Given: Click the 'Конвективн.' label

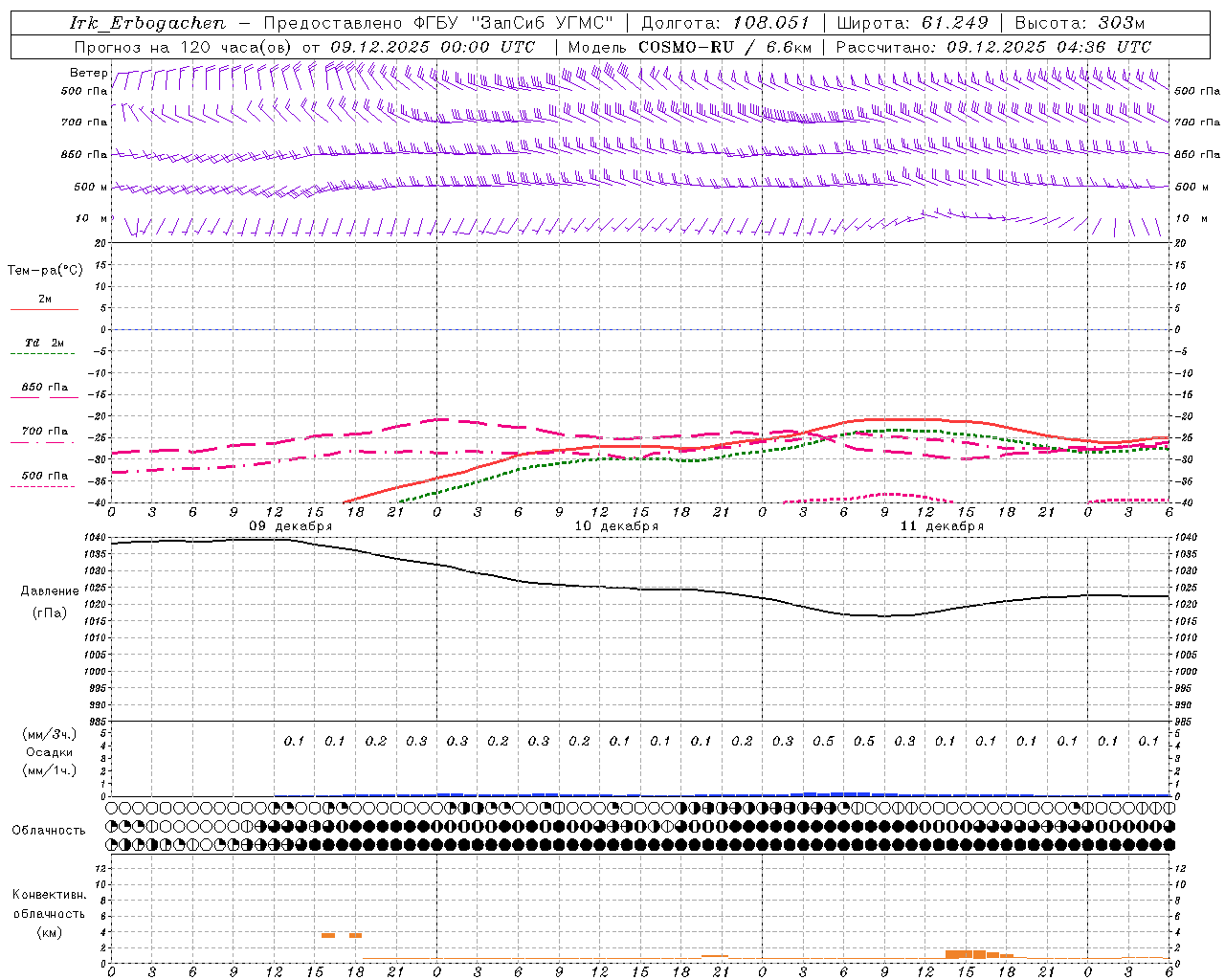Looking at the screenshot, I should point(49,895).
